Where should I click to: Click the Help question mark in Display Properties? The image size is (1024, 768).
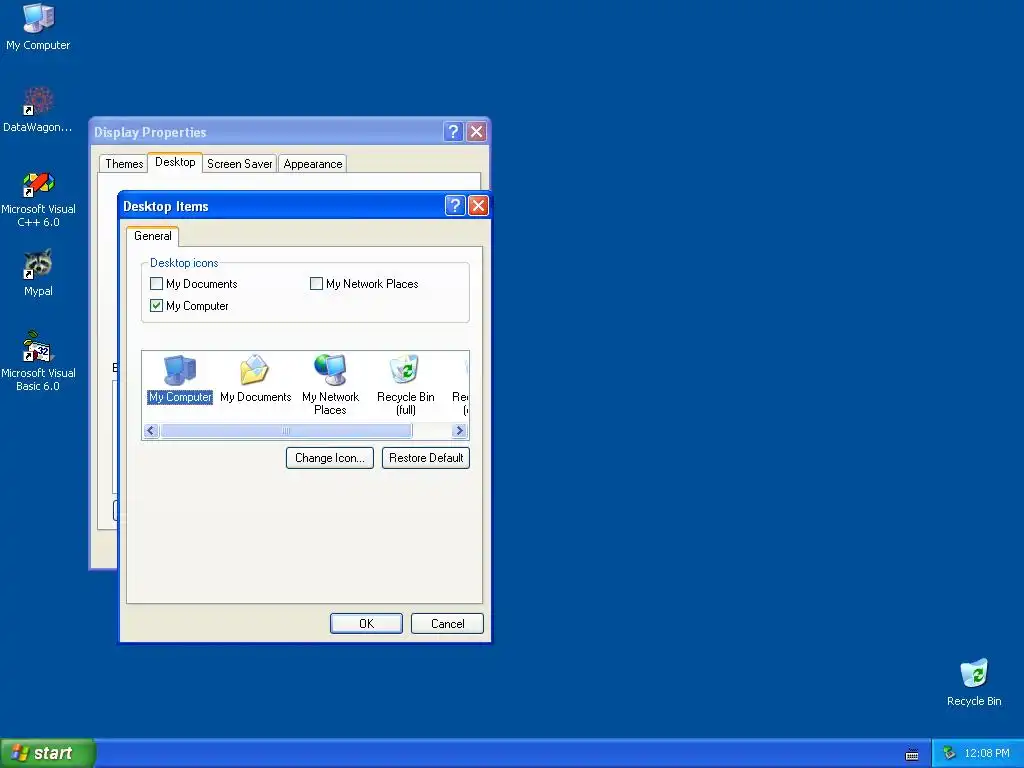pyautogui.click(x=453, y=132)
